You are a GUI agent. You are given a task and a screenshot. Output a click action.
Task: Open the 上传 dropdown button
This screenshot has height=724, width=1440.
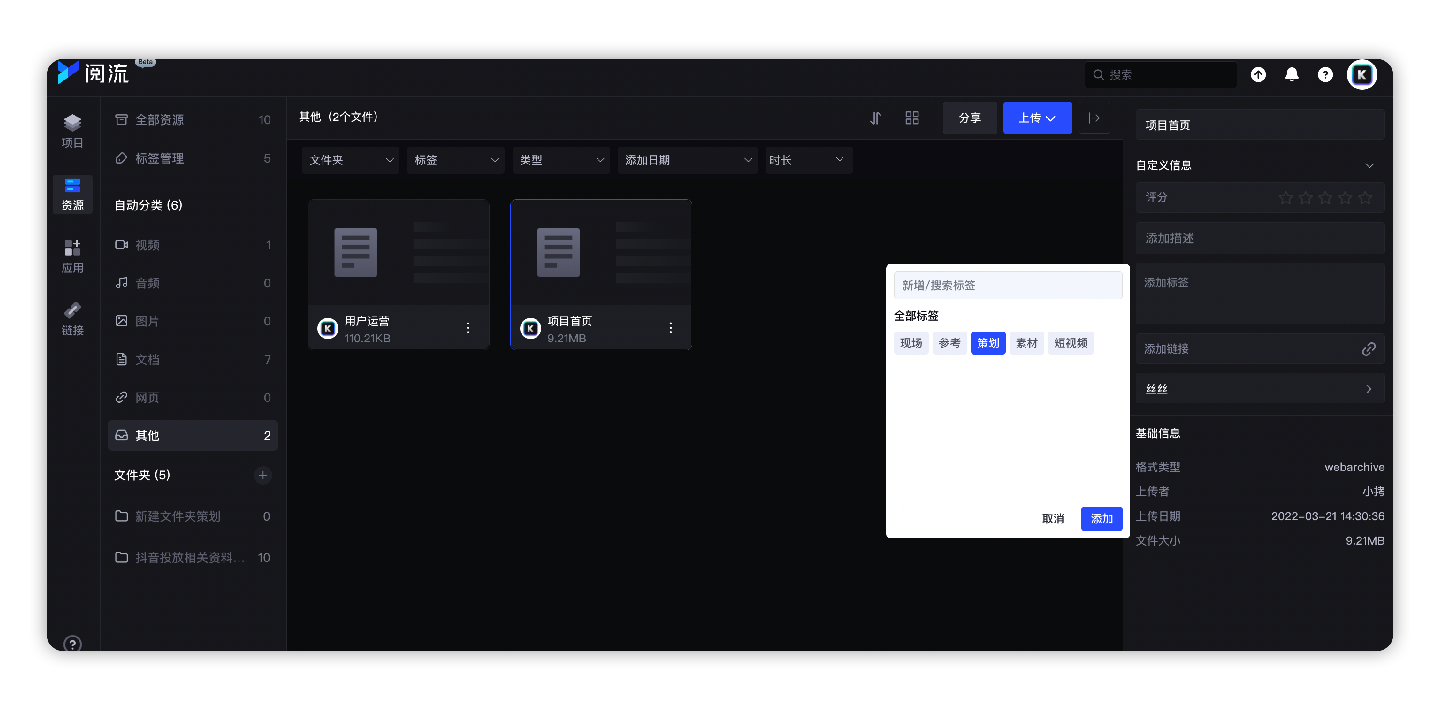(x=1037, y=118)
